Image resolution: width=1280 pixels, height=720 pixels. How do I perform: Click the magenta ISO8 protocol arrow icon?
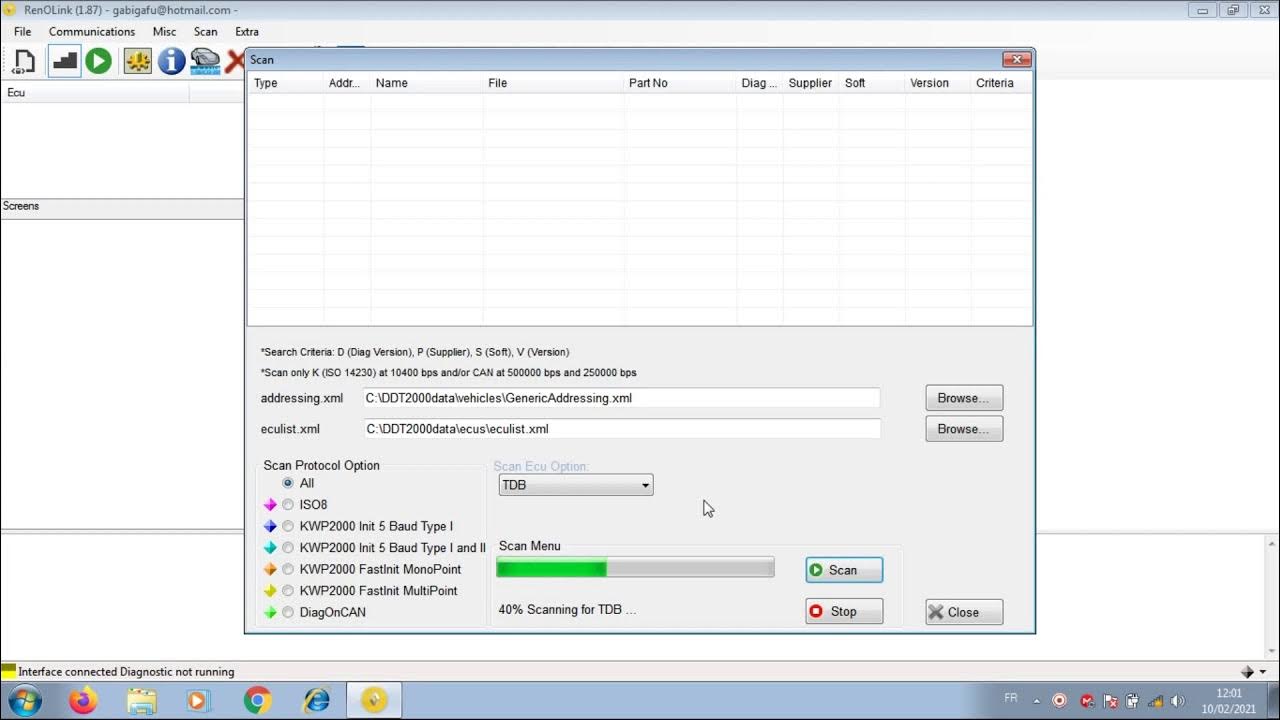(x=270, y=505)
